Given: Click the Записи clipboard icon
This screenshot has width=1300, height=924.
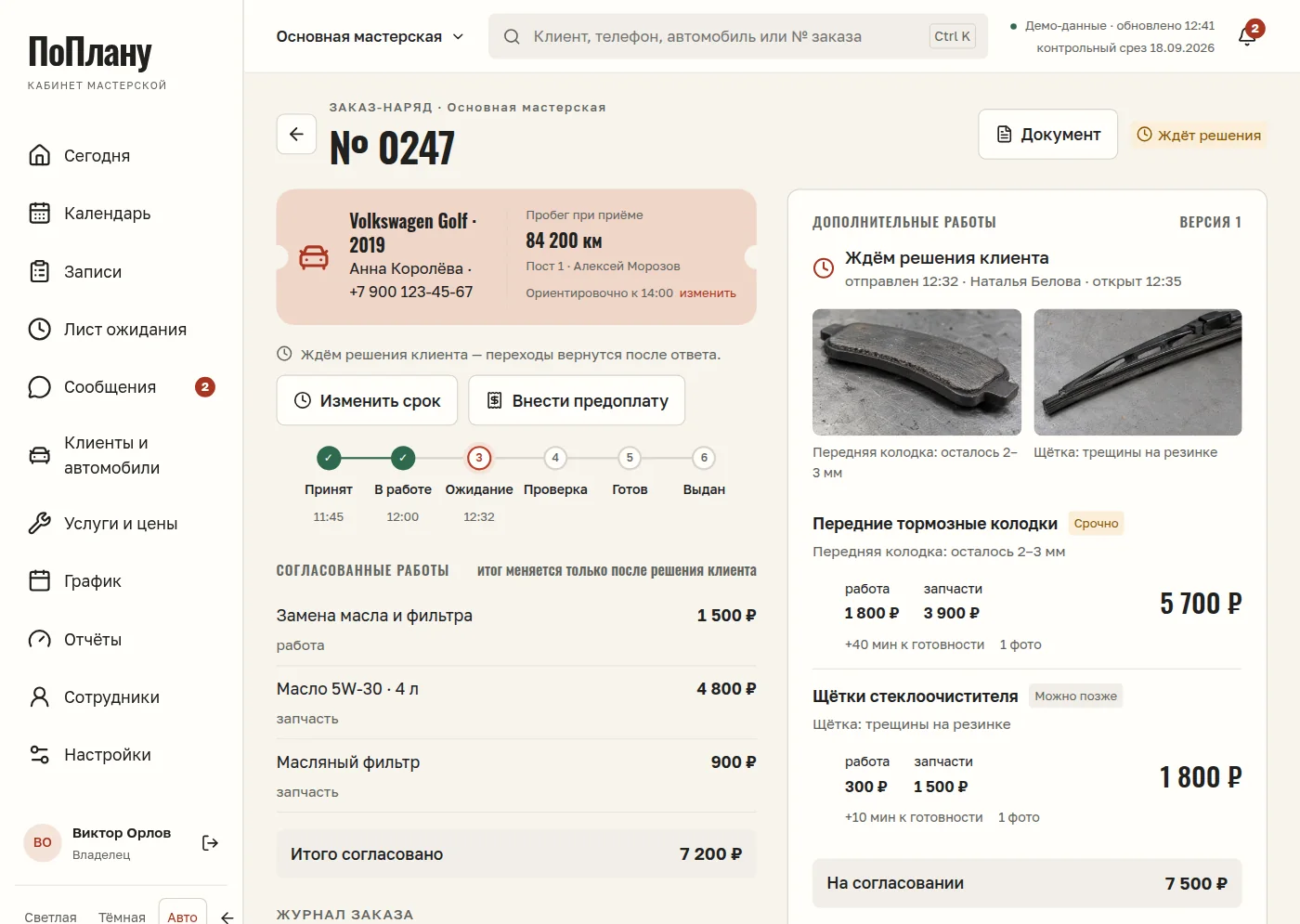Looking at the screenshot, I should pos(39,271).
